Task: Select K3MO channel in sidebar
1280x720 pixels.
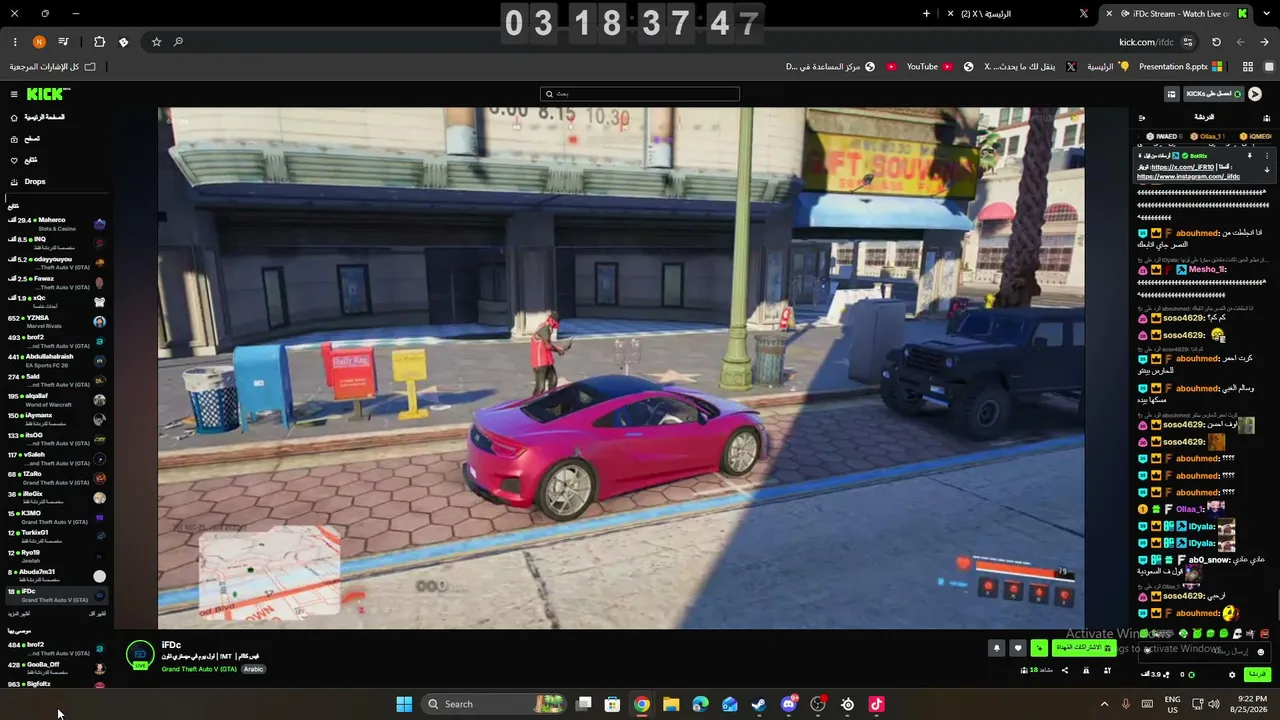Action: (56, 516)
